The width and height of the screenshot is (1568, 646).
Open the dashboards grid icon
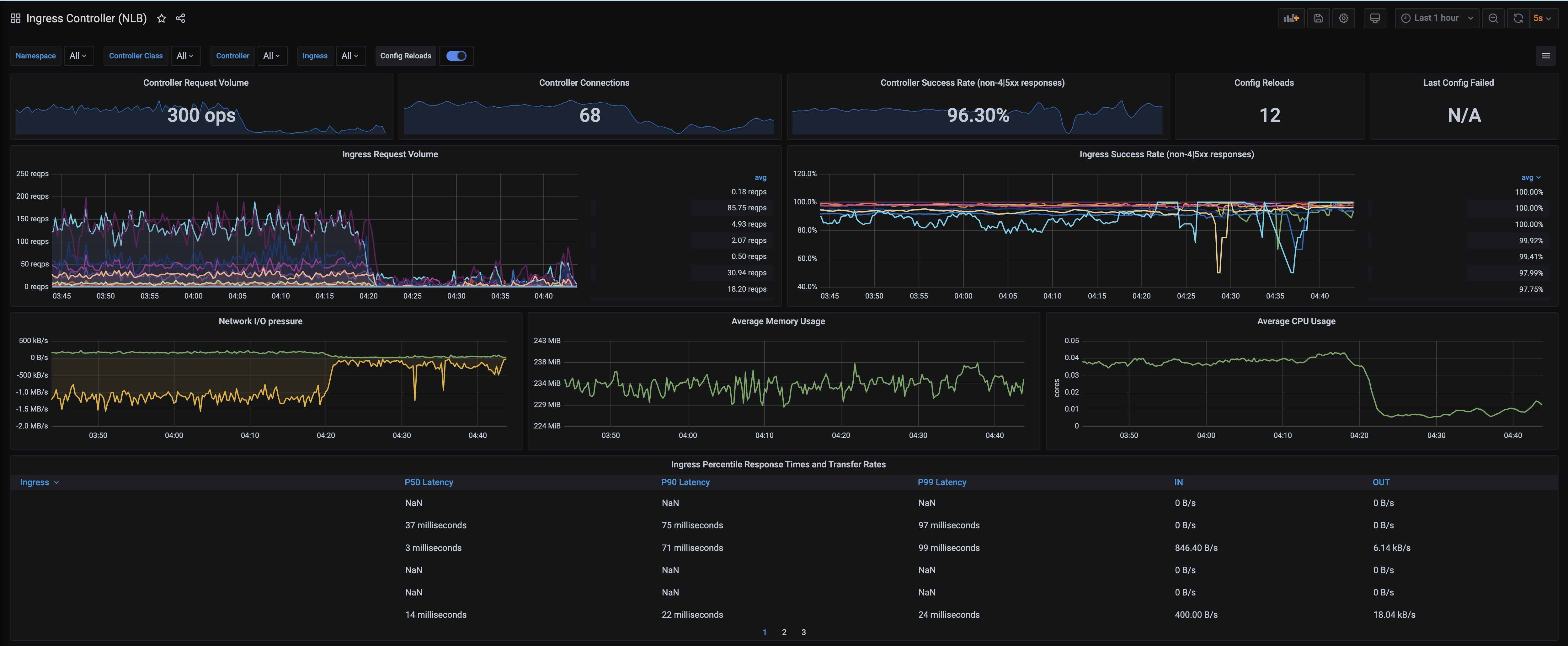(16, 18)
